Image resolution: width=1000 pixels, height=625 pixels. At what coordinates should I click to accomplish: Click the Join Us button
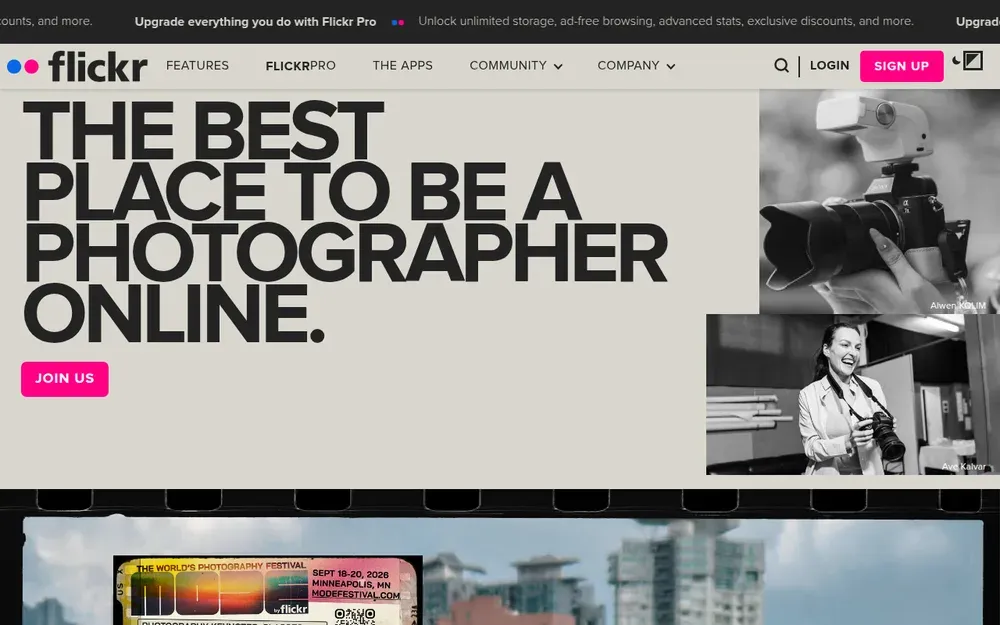64,379
